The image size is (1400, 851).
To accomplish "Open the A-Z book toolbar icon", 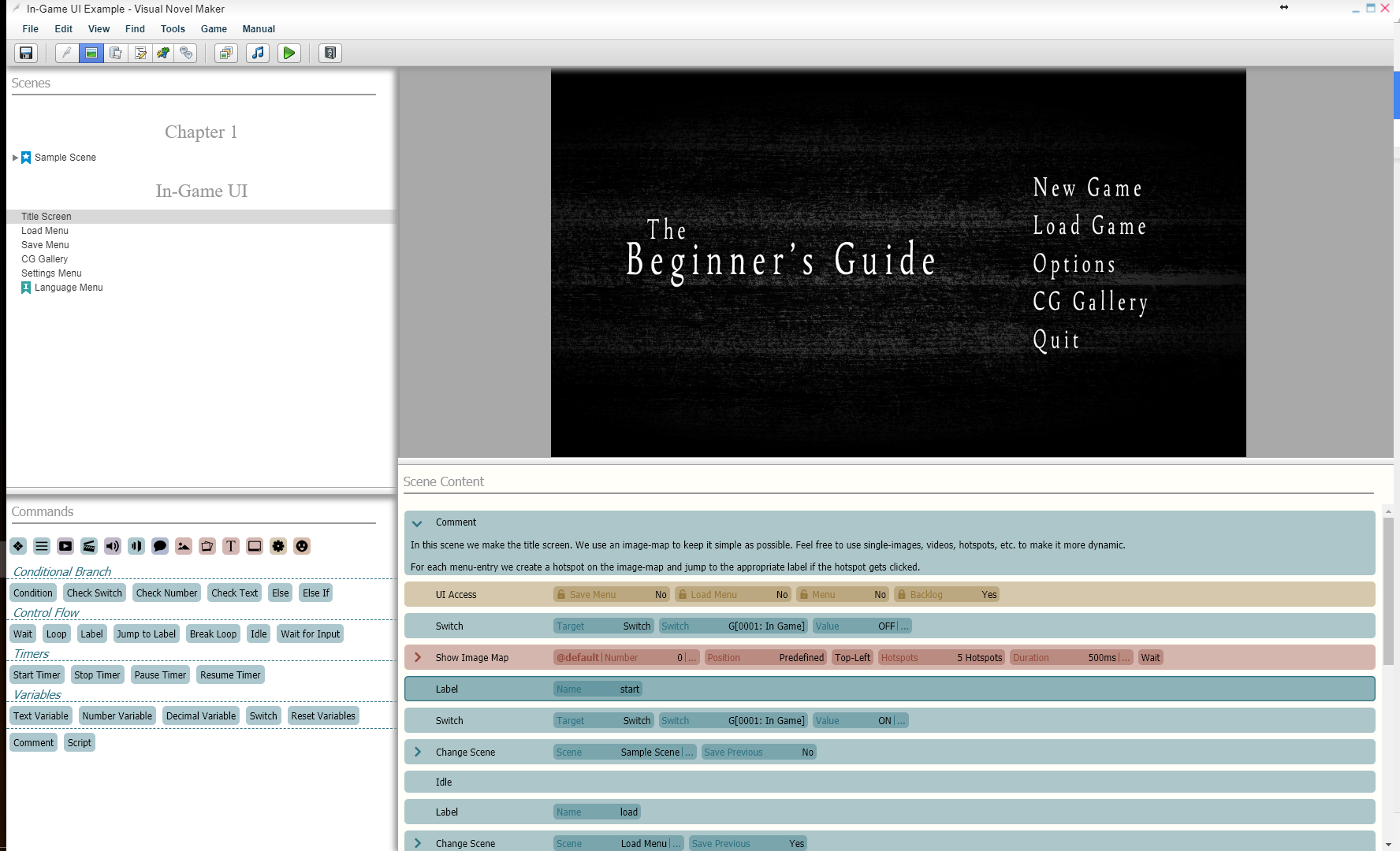I will pyautogui.click(x=330, y=53).
